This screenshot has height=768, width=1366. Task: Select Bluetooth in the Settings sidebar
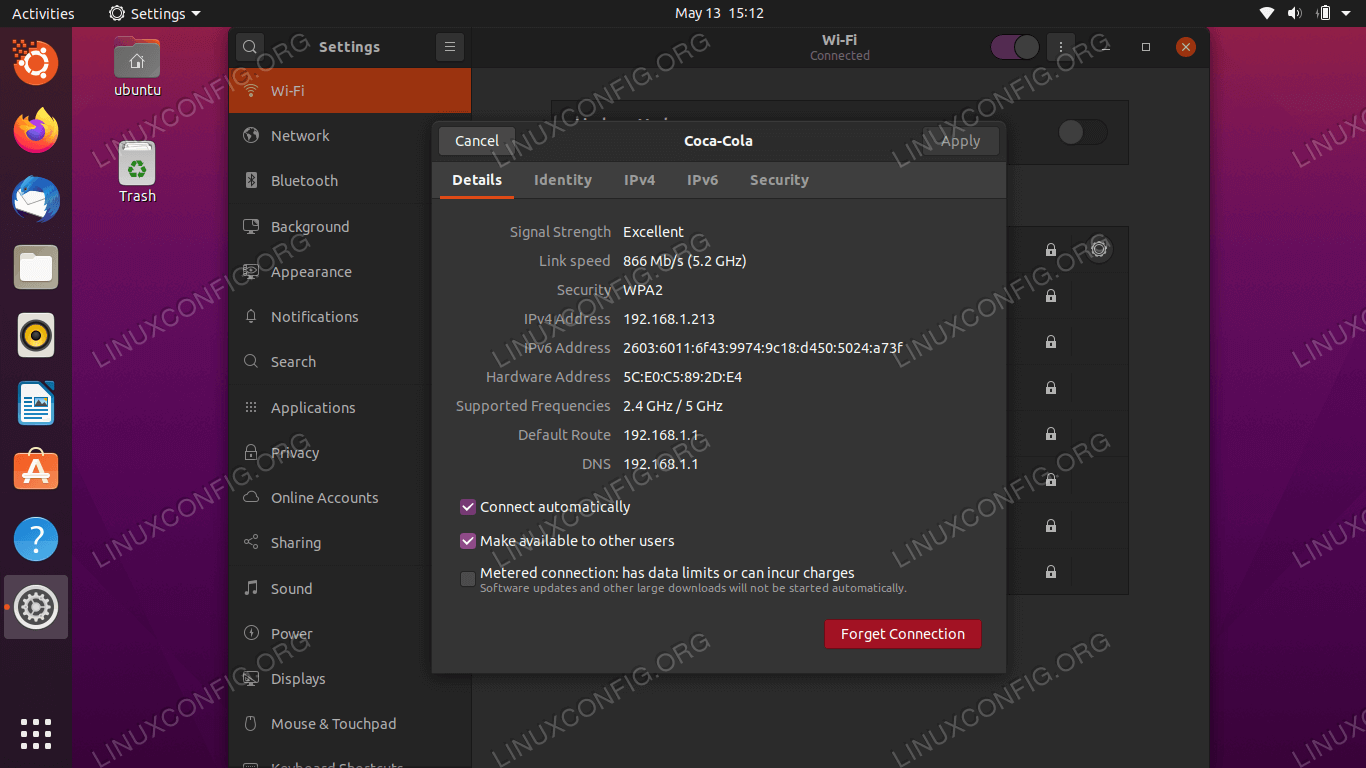click(304, 181)
